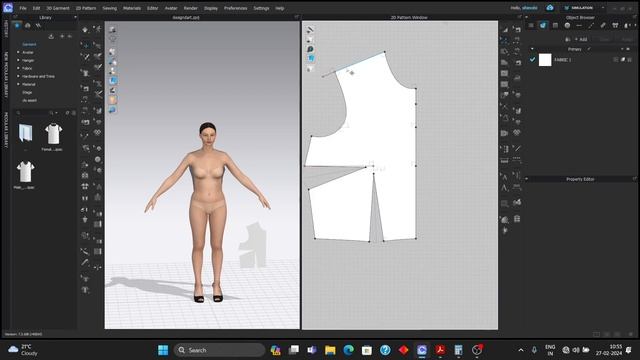This screenshot has width=640, height=360.
Task: Click the Library refresh icon
Action: tap(67, 113)
